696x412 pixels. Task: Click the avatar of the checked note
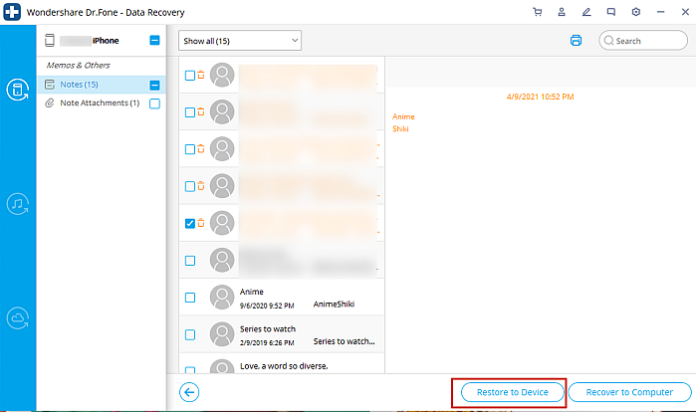click(x=222, y=223)
